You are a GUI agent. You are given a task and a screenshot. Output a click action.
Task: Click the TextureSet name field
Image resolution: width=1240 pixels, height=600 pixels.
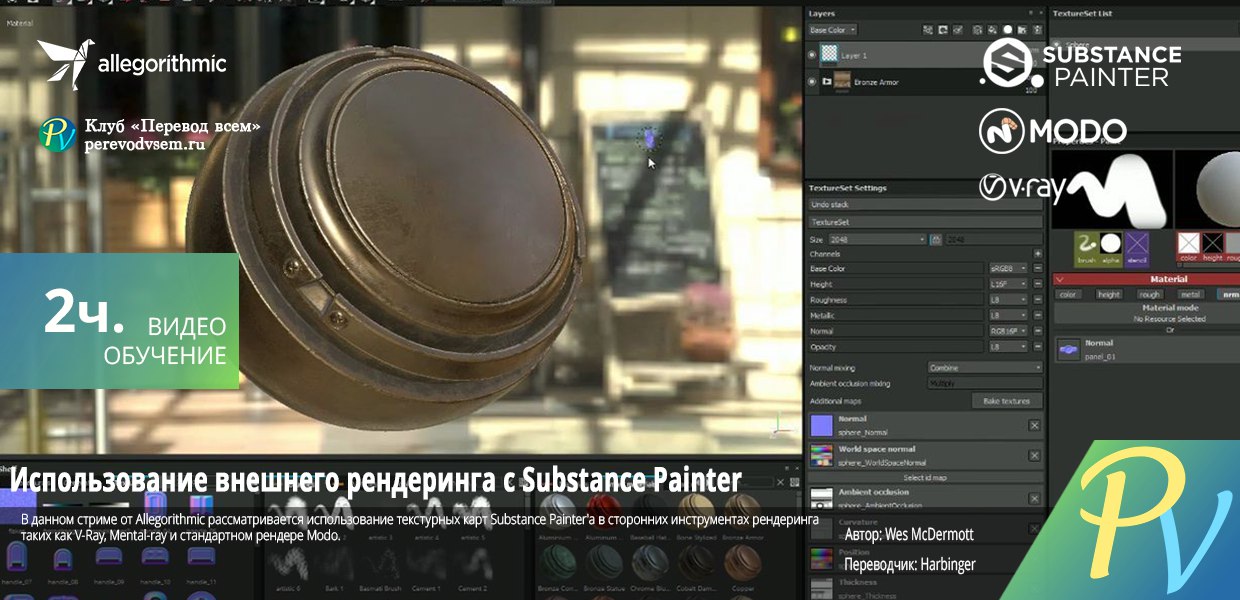(x=925, y=222)
